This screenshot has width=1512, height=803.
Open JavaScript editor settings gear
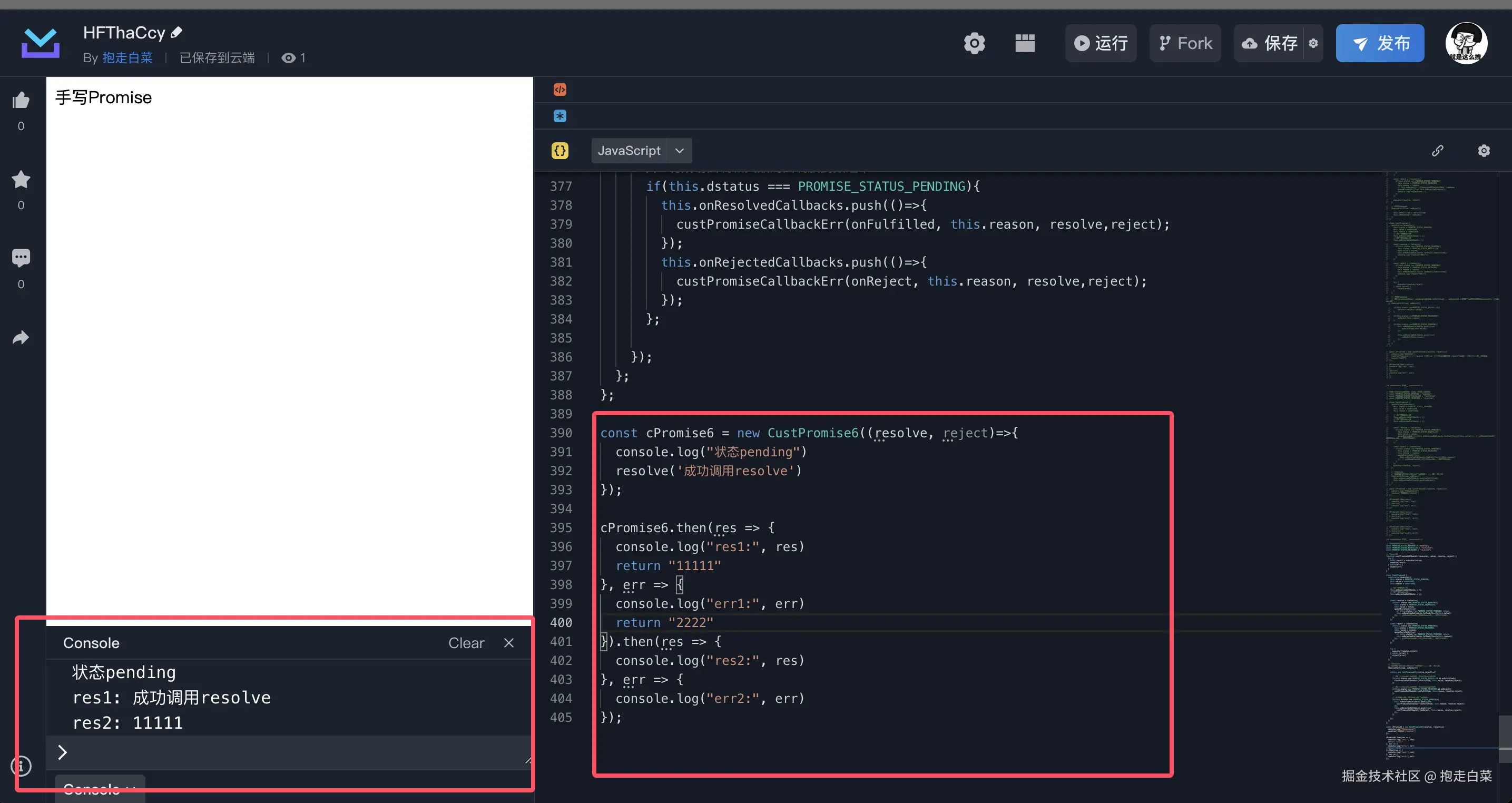pyautogui.click(x=1484, y=151)
